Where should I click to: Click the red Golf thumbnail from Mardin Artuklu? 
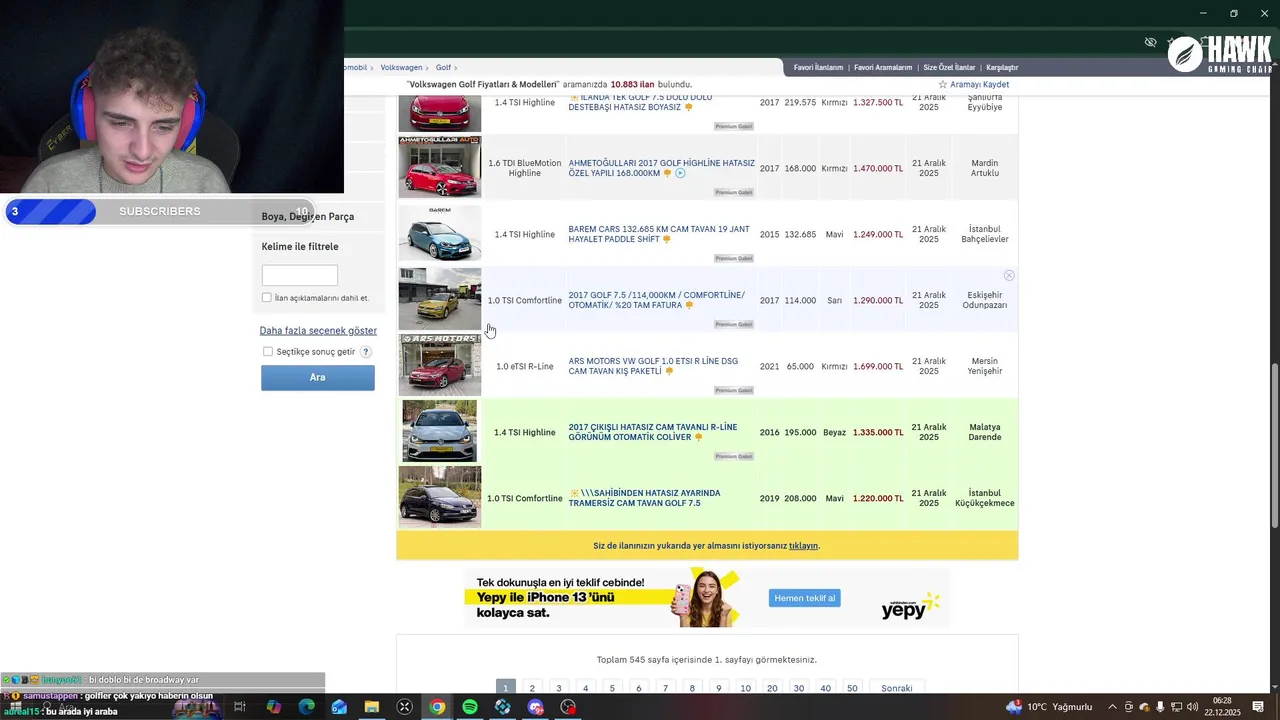click(440, 167)
